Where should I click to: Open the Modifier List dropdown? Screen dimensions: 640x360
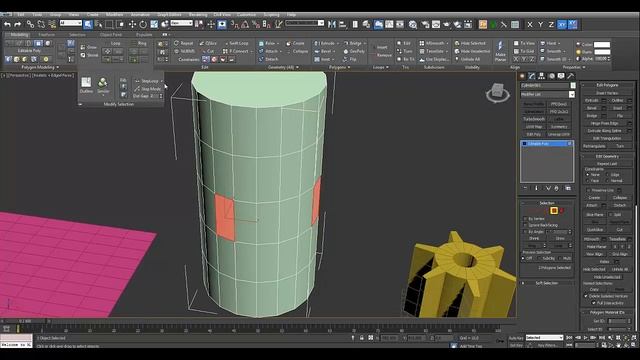pos(572,94)
